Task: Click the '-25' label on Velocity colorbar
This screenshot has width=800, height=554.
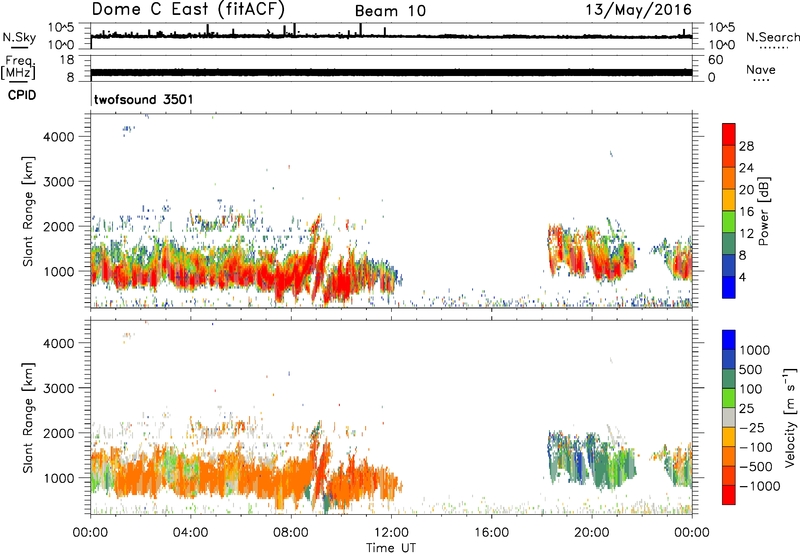Action: coord(752,428)
